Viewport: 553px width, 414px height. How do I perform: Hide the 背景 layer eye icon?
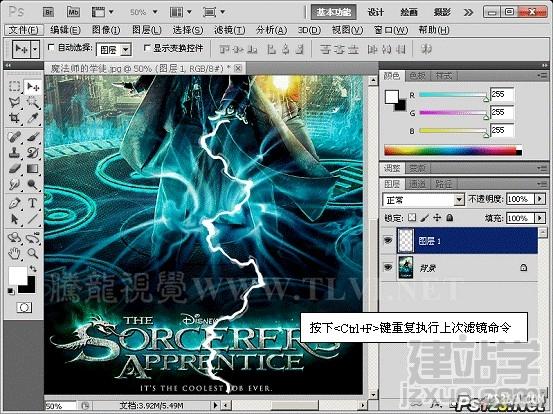pyautogui.click(x=388, y=268)
